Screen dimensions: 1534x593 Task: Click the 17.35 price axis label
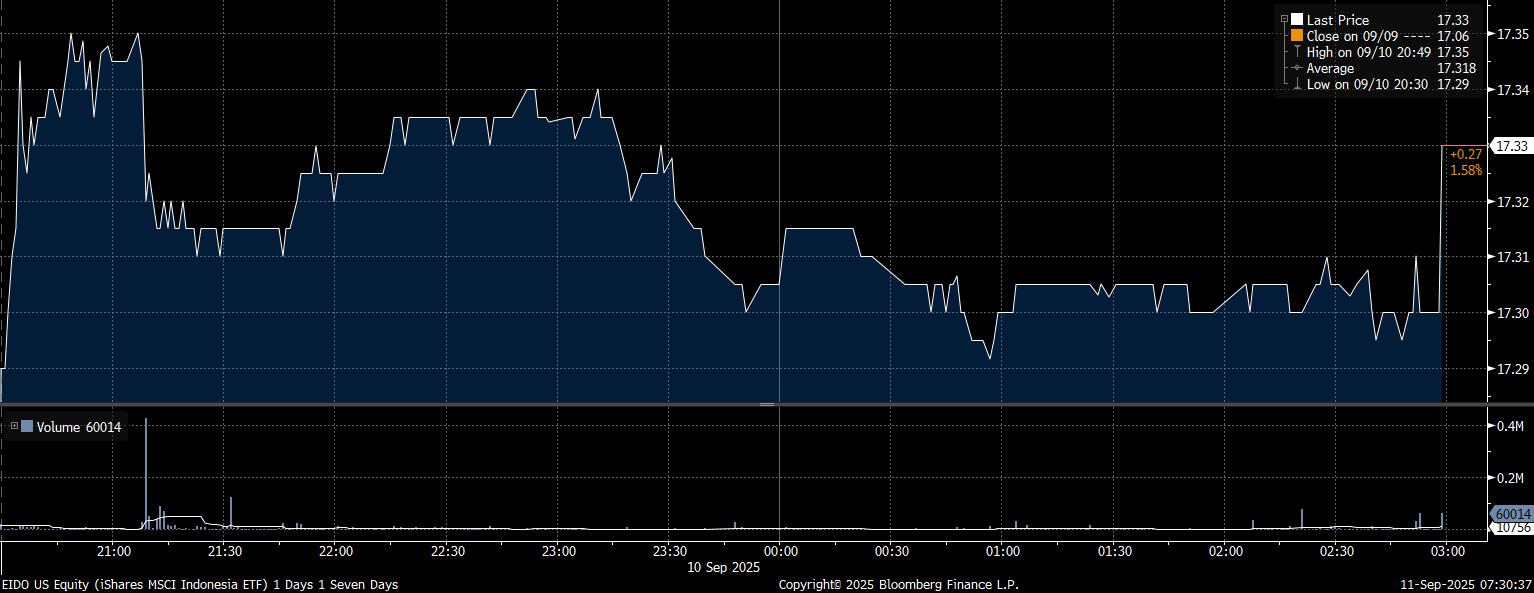coord(1509,34)
